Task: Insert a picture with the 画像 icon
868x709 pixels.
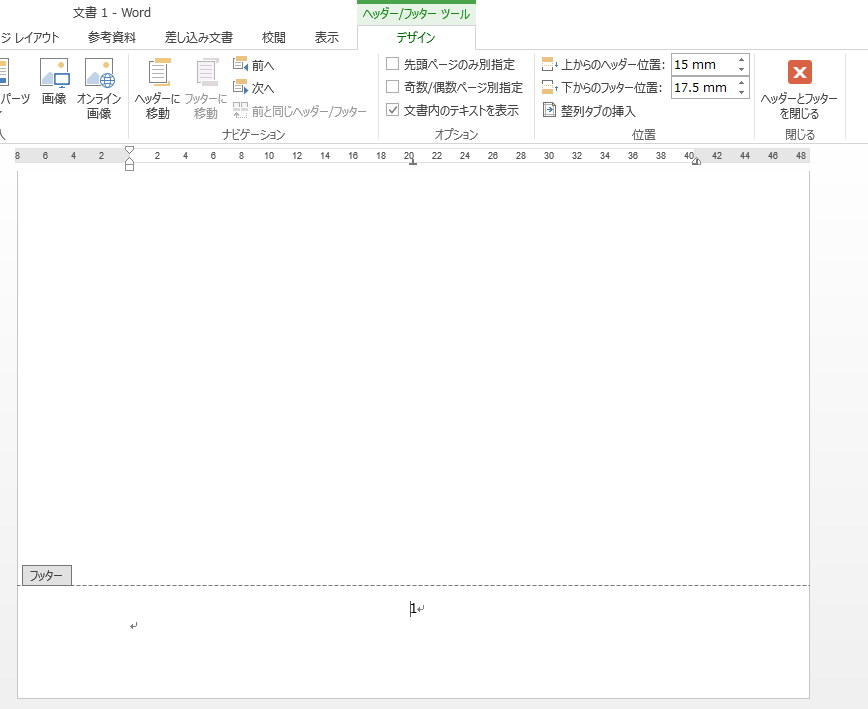Action: click(x=54, y=81)
